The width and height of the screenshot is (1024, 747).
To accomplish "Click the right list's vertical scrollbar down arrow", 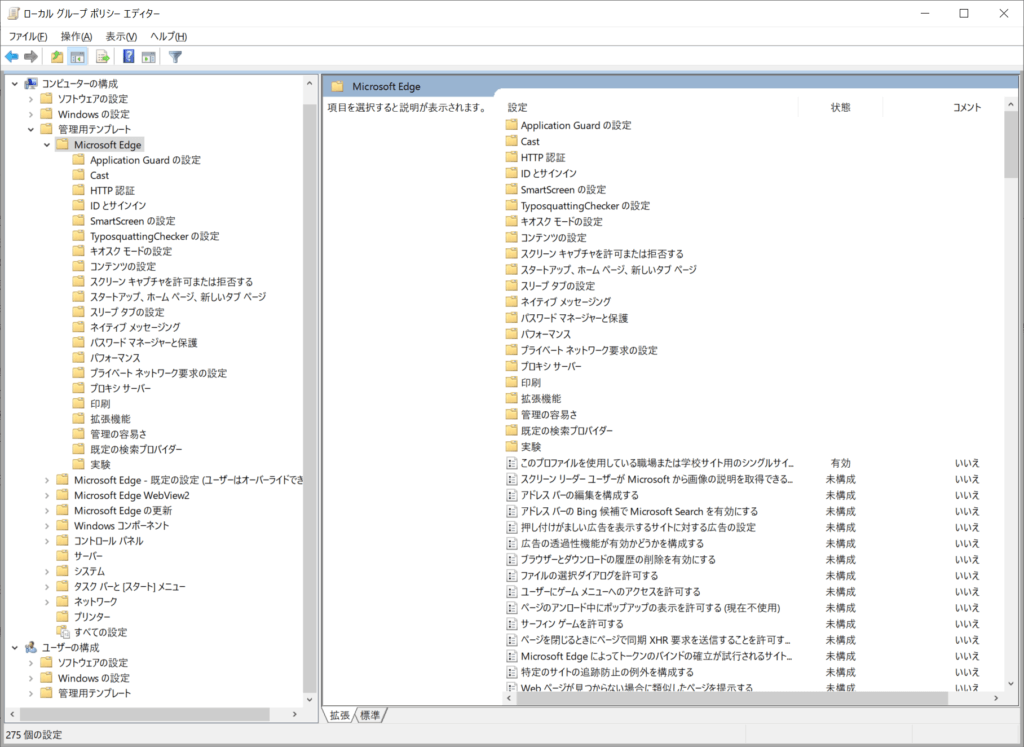I will coord(1011,684).
